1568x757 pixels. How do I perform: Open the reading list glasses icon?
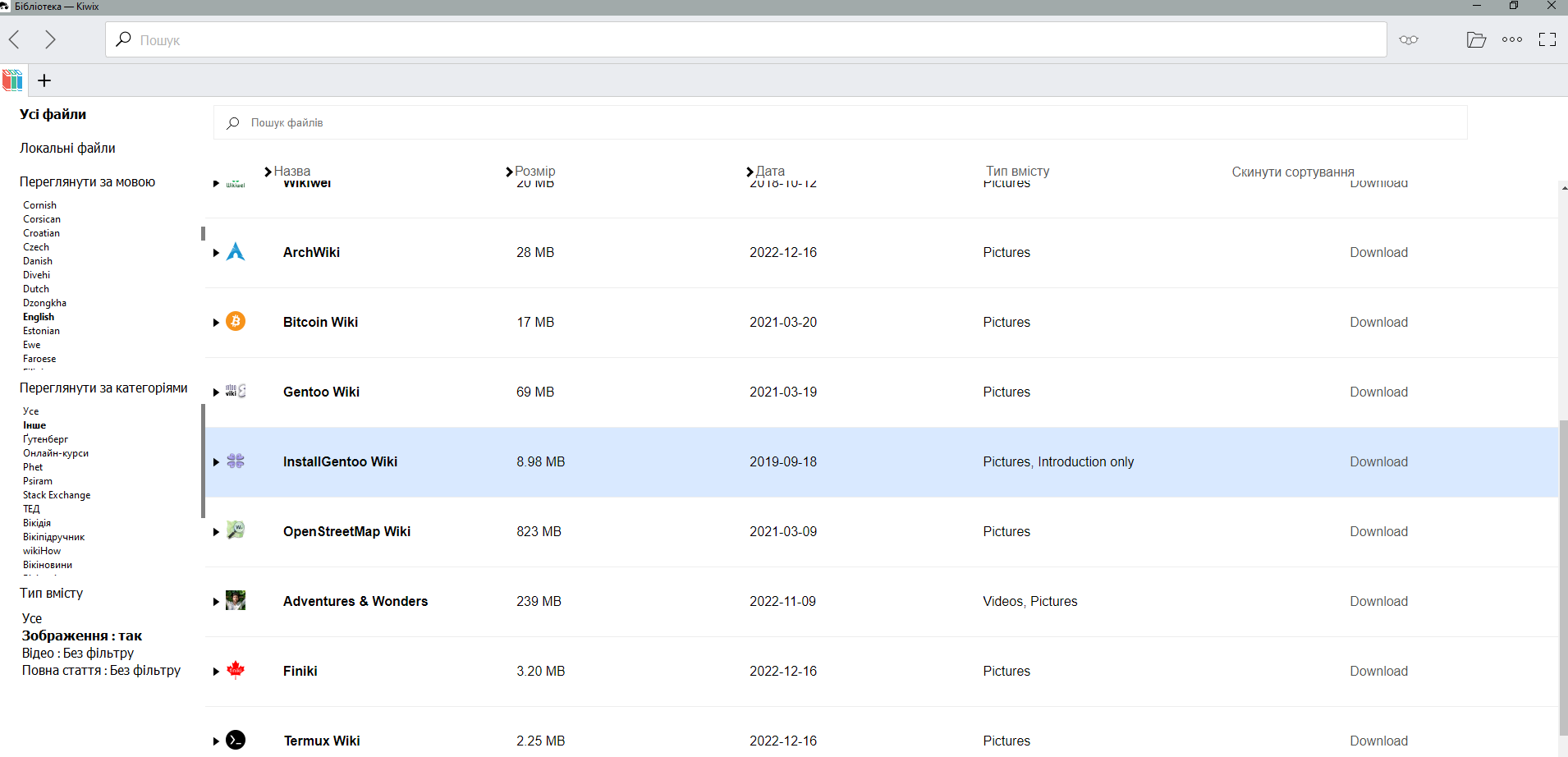(x=1409, y=39)
